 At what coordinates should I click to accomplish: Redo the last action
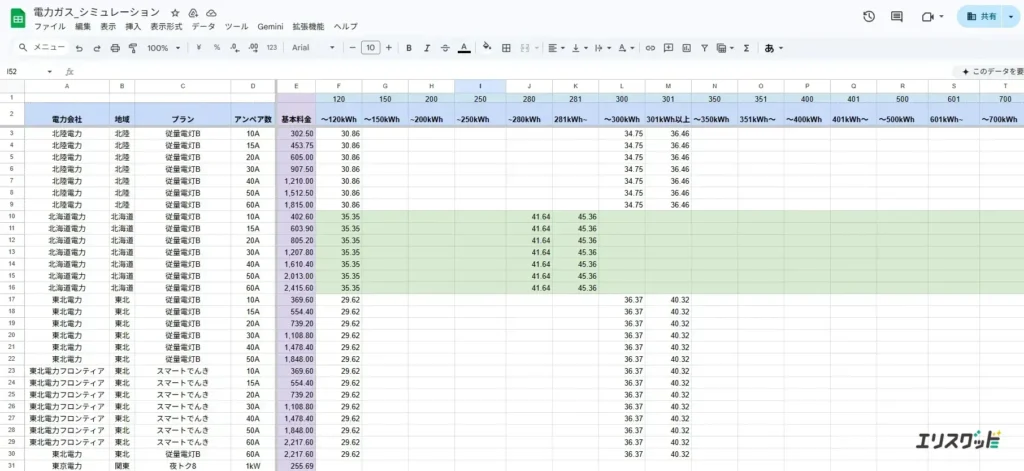(97, 48)
